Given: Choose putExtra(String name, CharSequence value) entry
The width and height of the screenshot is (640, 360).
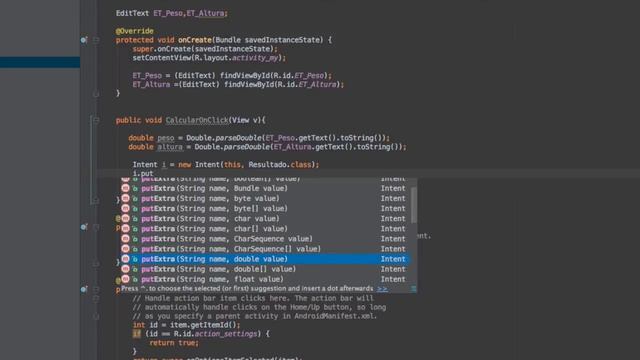Looking at the screenshot, I should tap(266, 239).
